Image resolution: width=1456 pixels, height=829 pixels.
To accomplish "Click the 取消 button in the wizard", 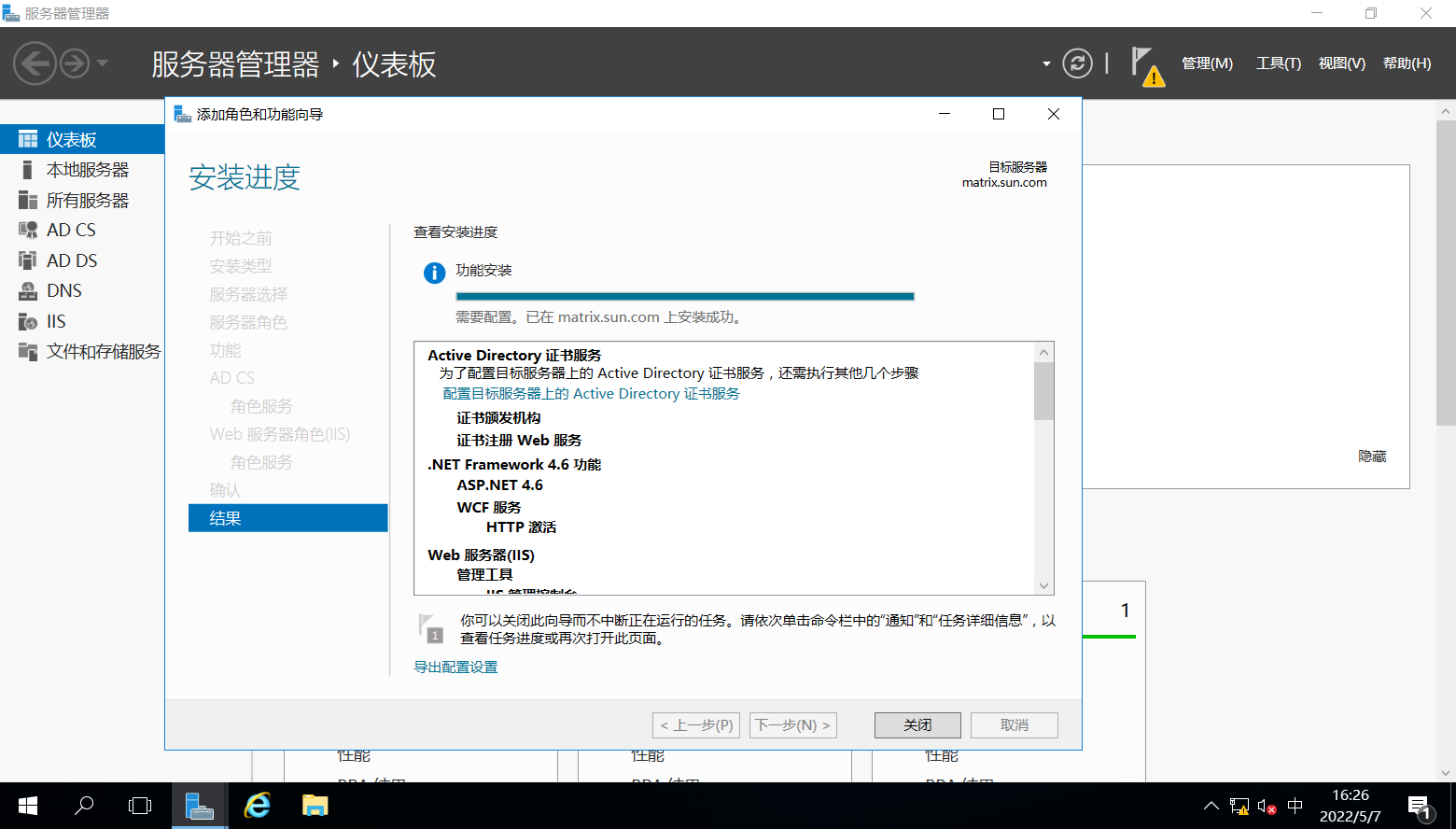I will (x=1015, y=725).
